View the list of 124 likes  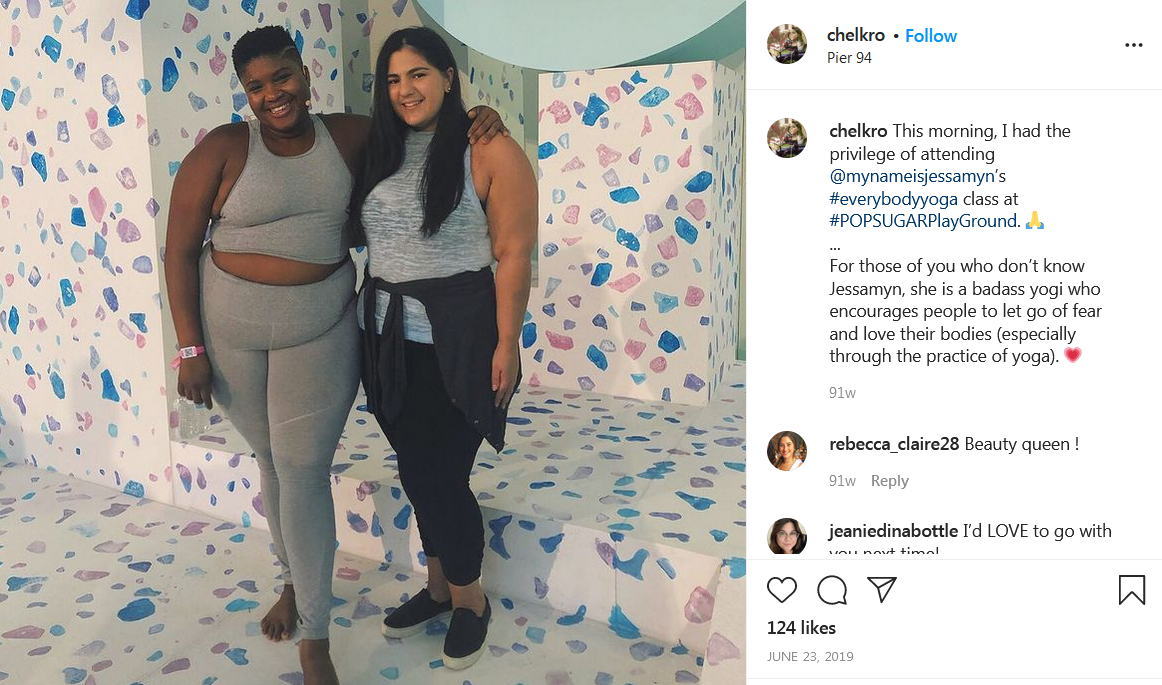pos(801,628)
